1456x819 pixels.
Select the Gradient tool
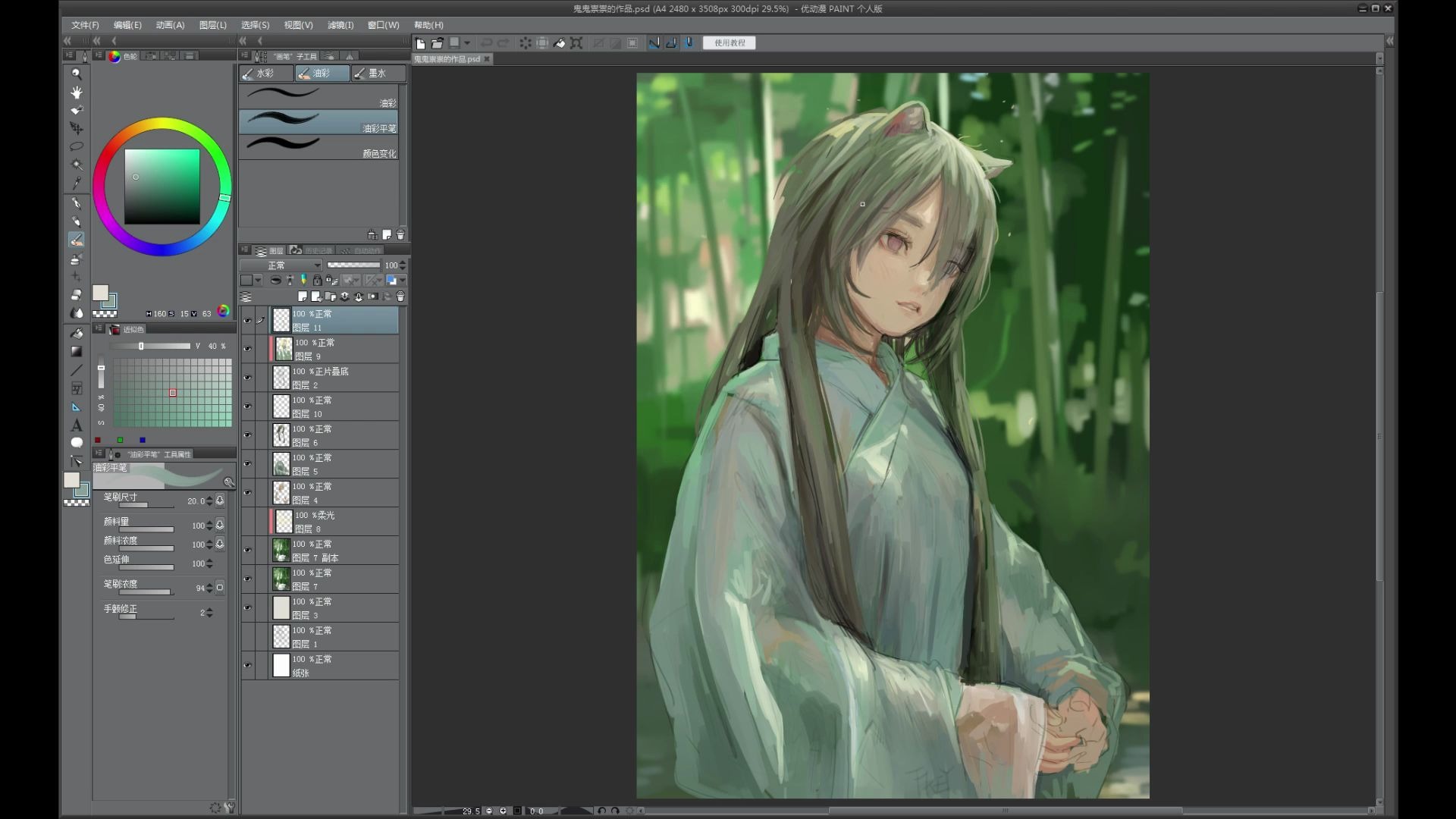click(77, 351)
